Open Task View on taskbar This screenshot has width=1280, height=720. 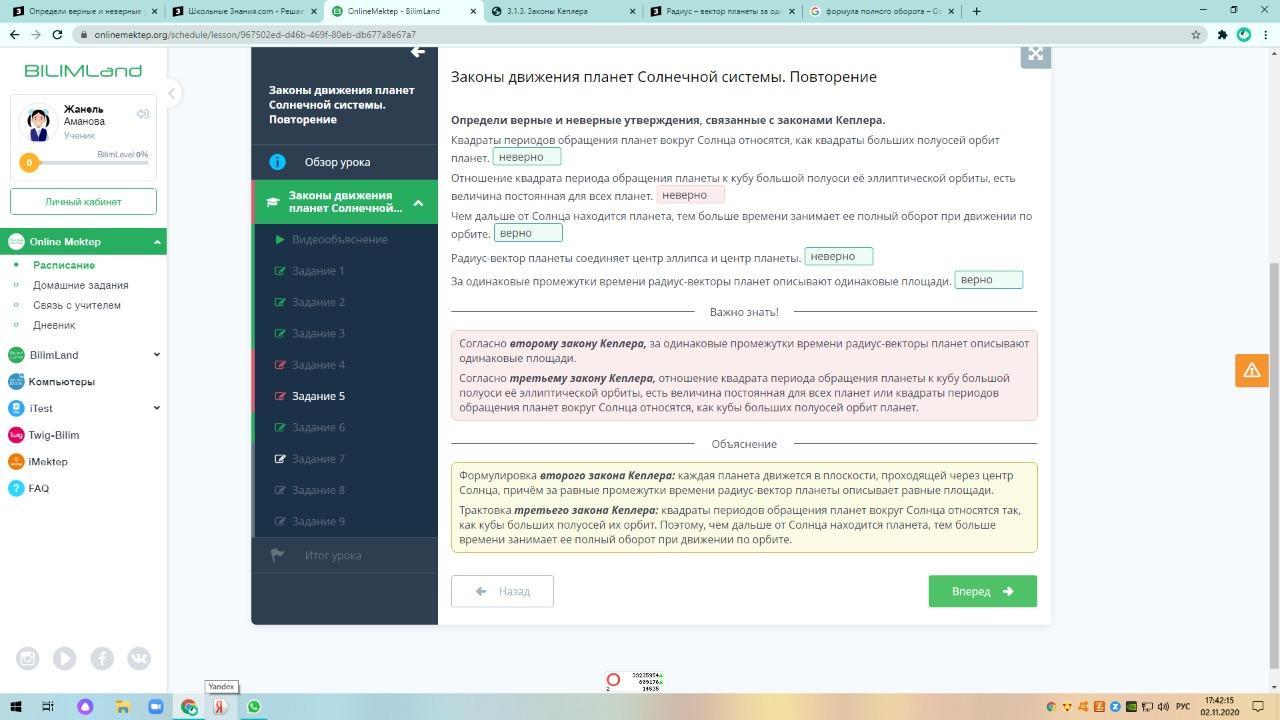[47, 707]
